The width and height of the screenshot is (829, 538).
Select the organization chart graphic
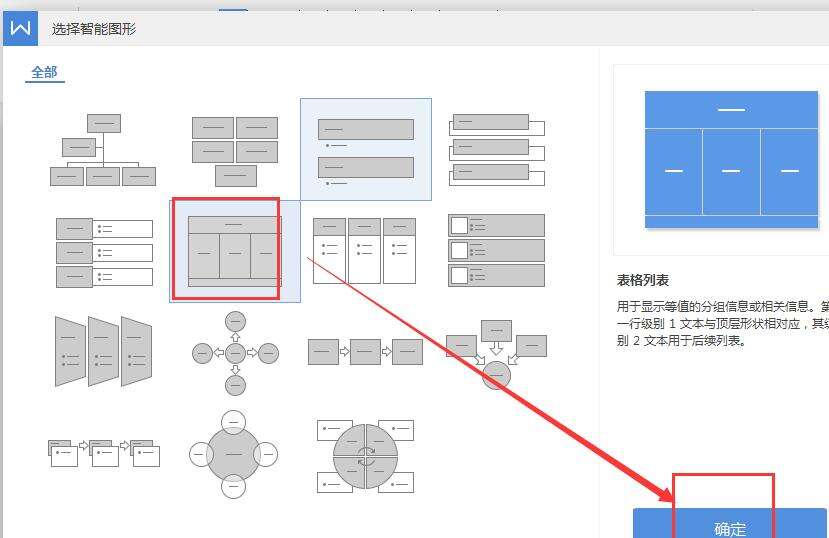(103, 150)
